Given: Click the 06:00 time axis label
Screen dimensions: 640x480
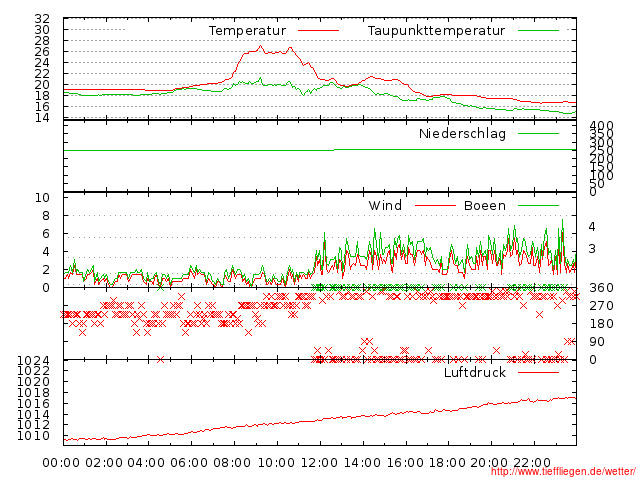Looking at the screenshot, I should click(x=189, y=462).
